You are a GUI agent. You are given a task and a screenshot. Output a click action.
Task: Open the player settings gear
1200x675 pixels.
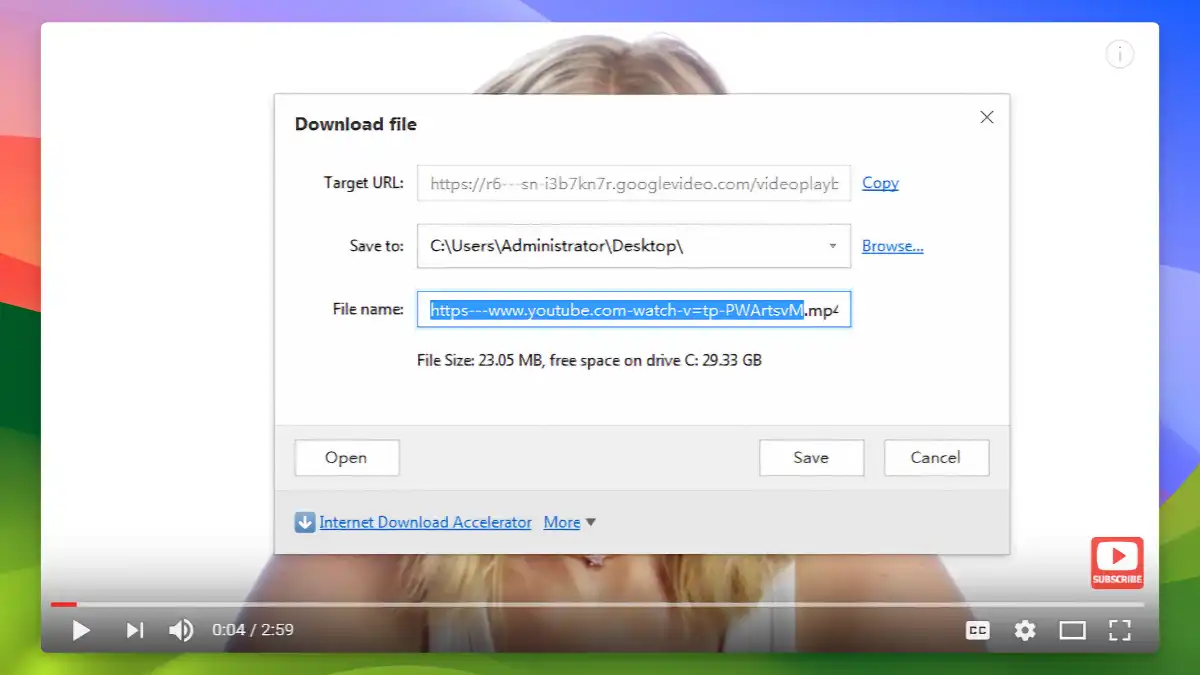[x=1024, y=630]
